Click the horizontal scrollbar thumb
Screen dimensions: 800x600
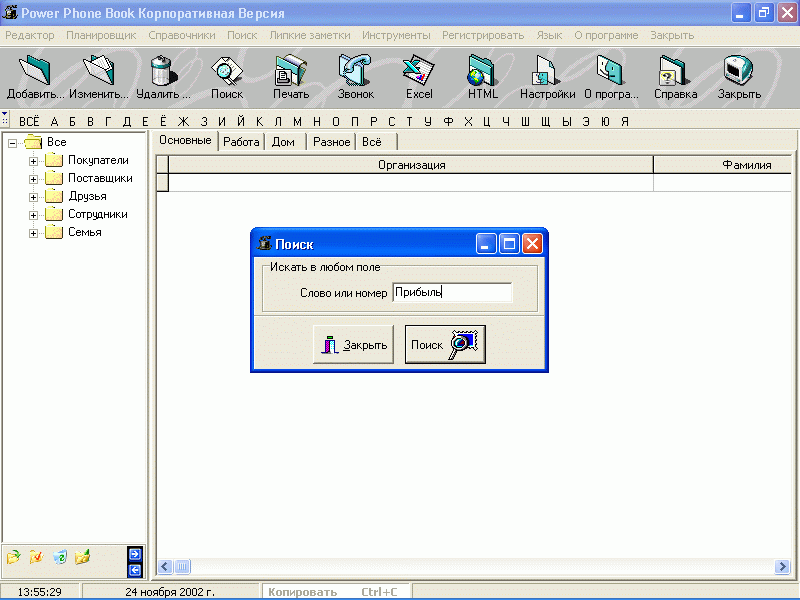(182, 566)
